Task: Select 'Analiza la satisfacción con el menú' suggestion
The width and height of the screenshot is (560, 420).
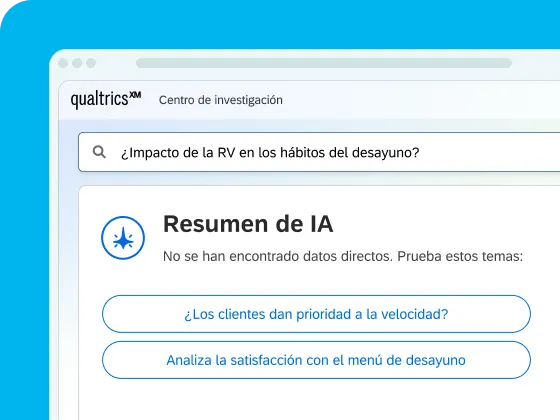Action: pyautogui.click(x=316, y=360)
